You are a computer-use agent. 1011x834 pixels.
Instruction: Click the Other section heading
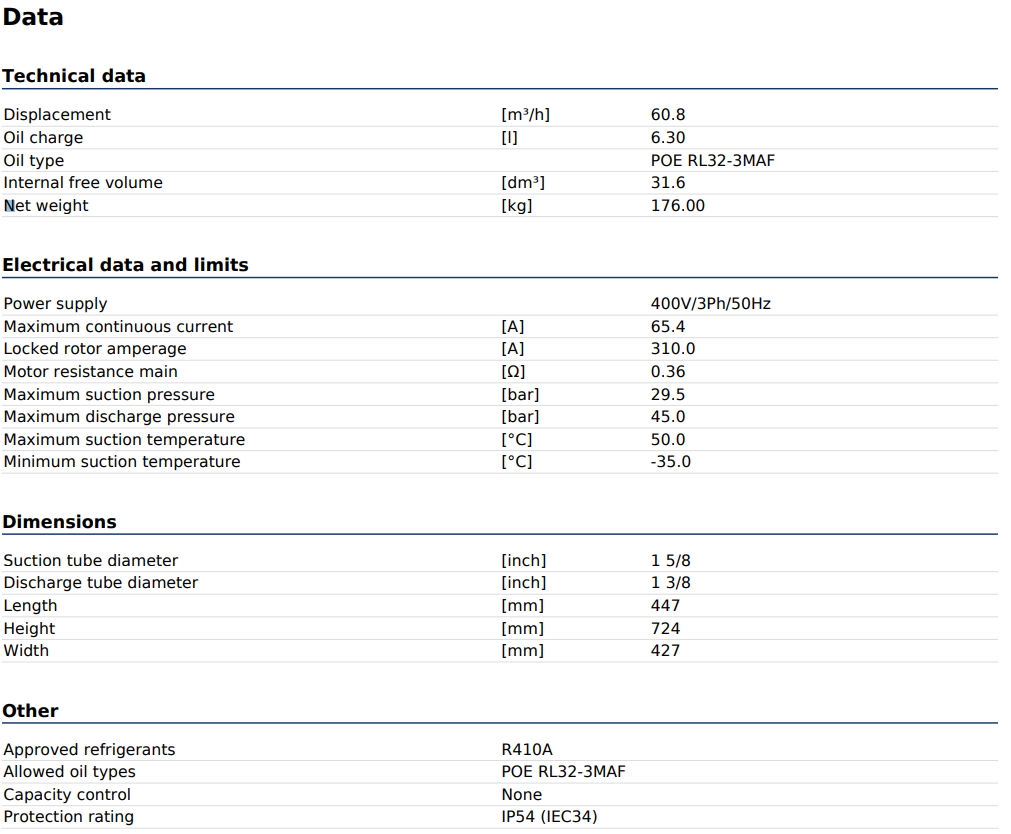pyautogui.click(x=30, y=711)
